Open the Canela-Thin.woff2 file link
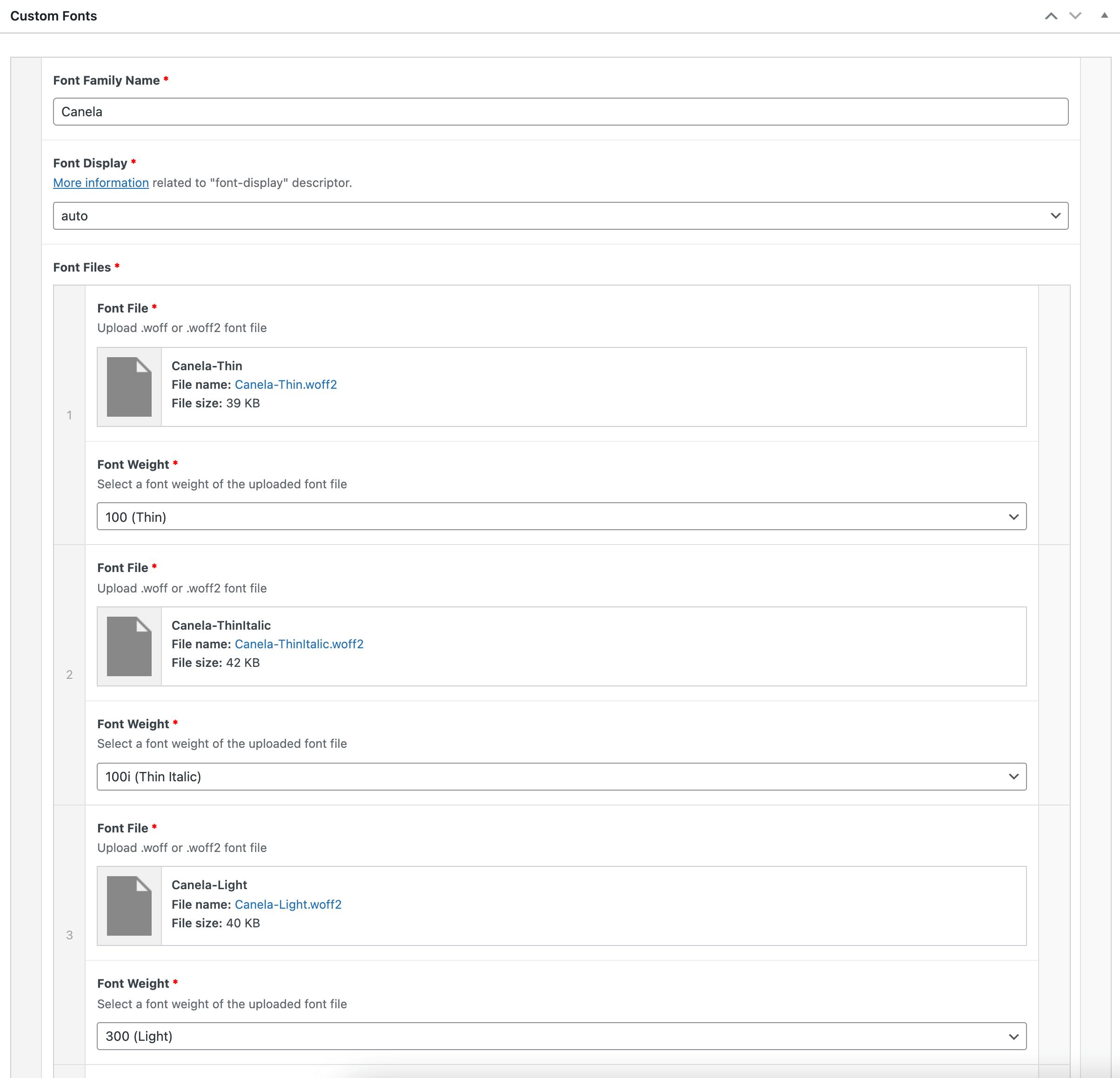1120x1078 pixels. [x=285, y=385]
